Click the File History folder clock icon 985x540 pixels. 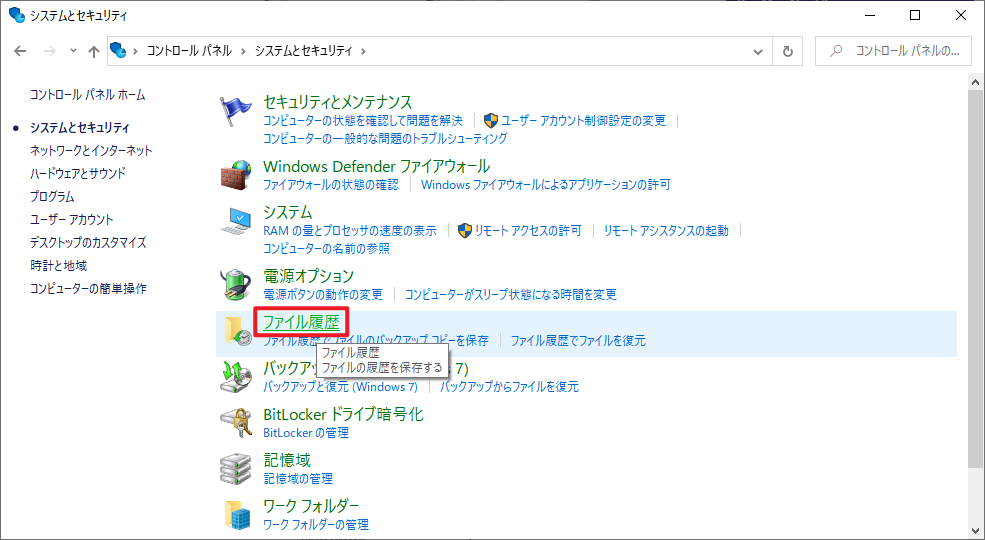tap(237, 331)
